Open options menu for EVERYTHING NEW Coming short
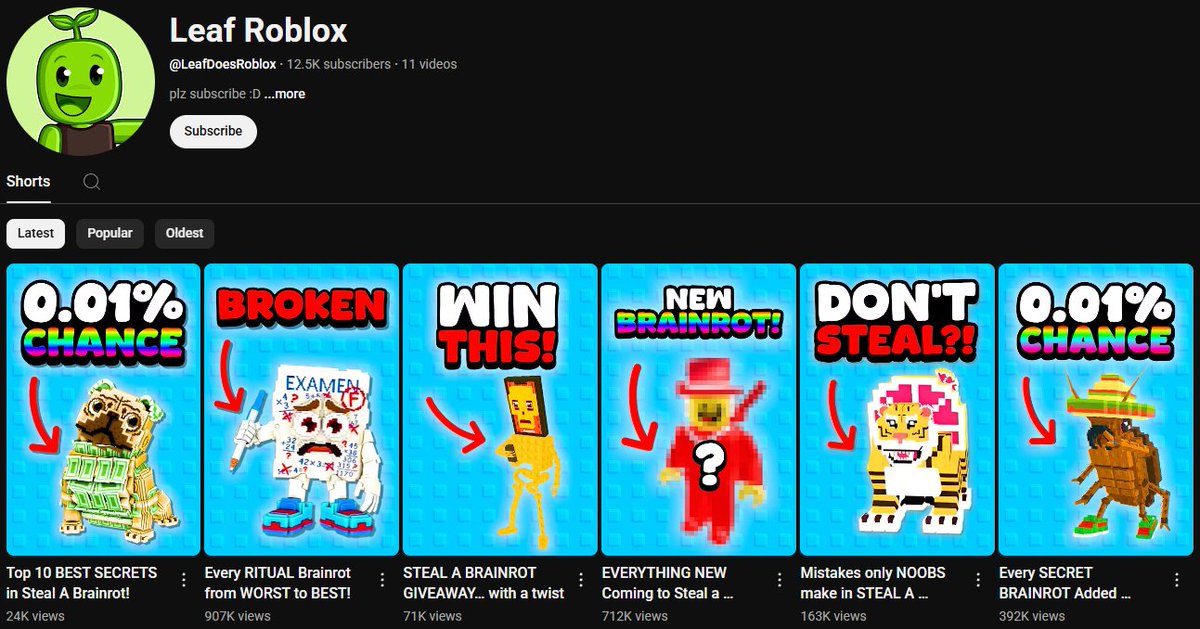 [x=780, y=580]
